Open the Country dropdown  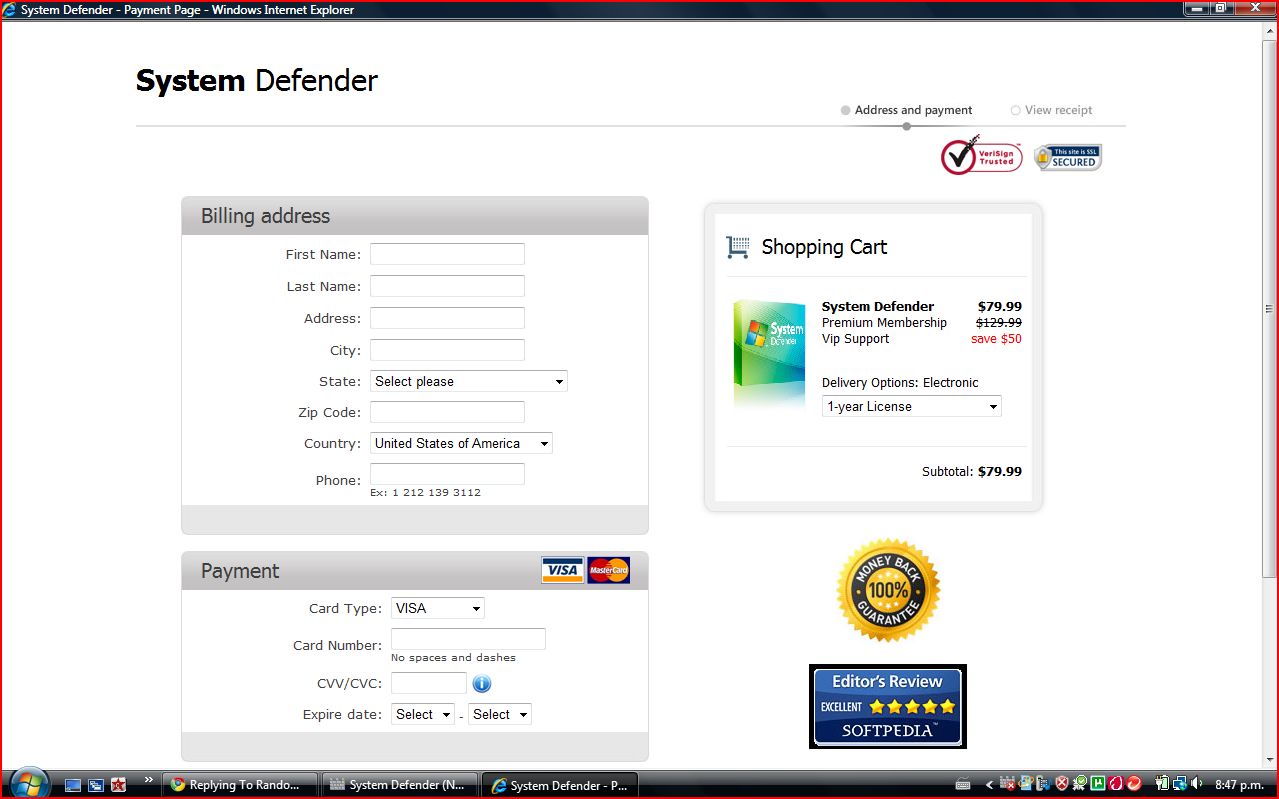[461, 443]
